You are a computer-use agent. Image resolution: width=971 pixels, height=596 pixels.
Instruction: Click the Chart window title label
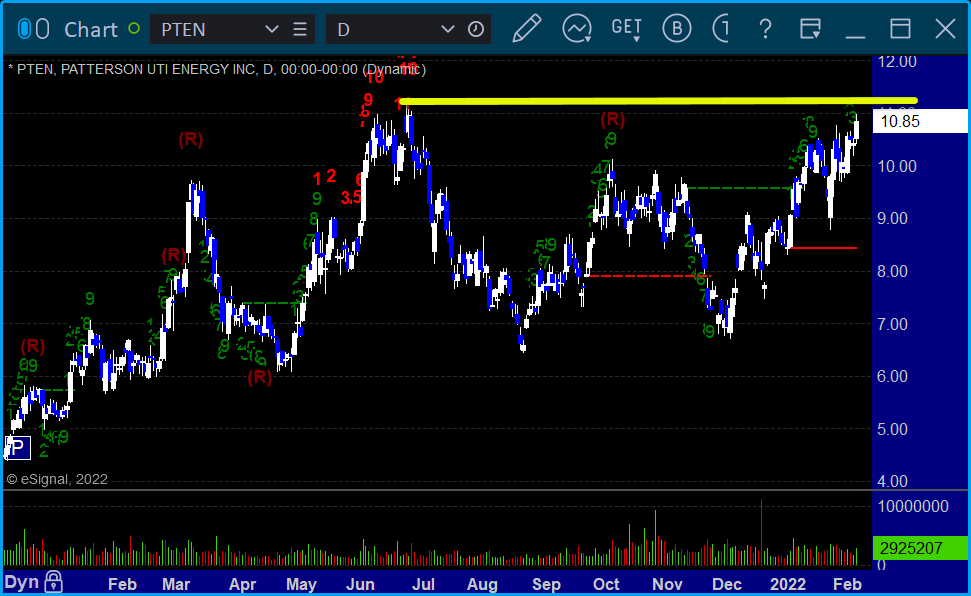click(x=91, y=29)
